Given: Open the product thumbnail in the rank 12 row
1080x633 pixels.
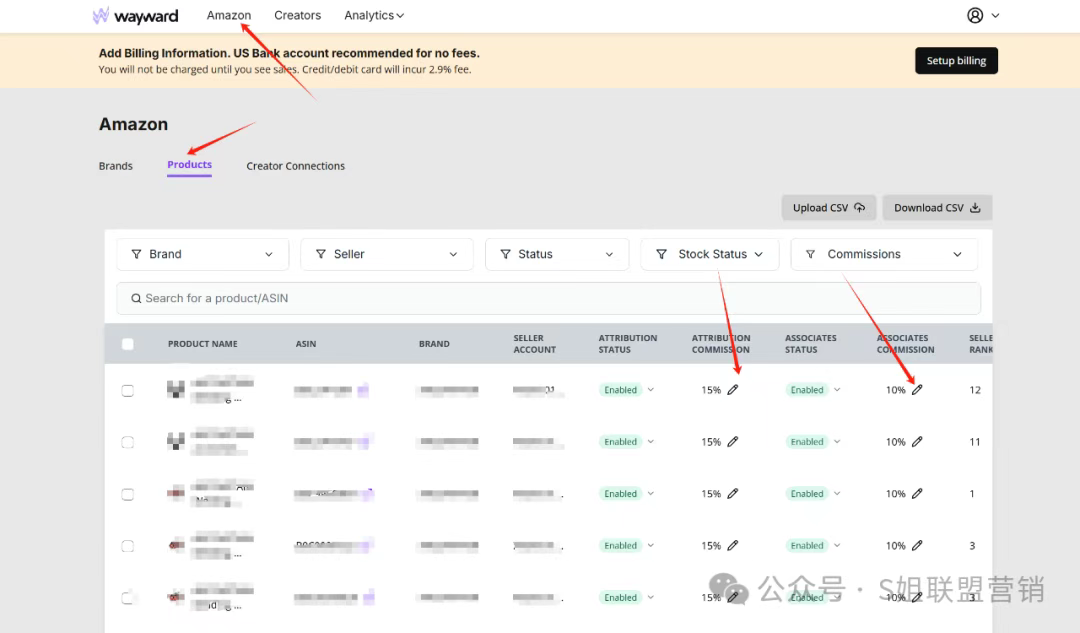Looking at the screenshot, I should point(176,390).
